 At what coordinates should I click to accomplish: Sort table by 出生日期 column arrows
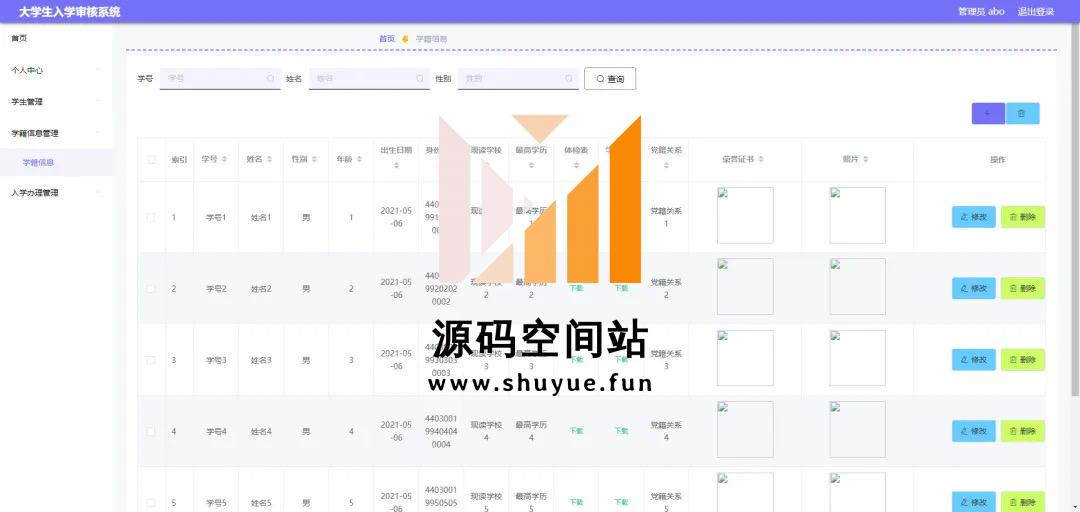396,166
